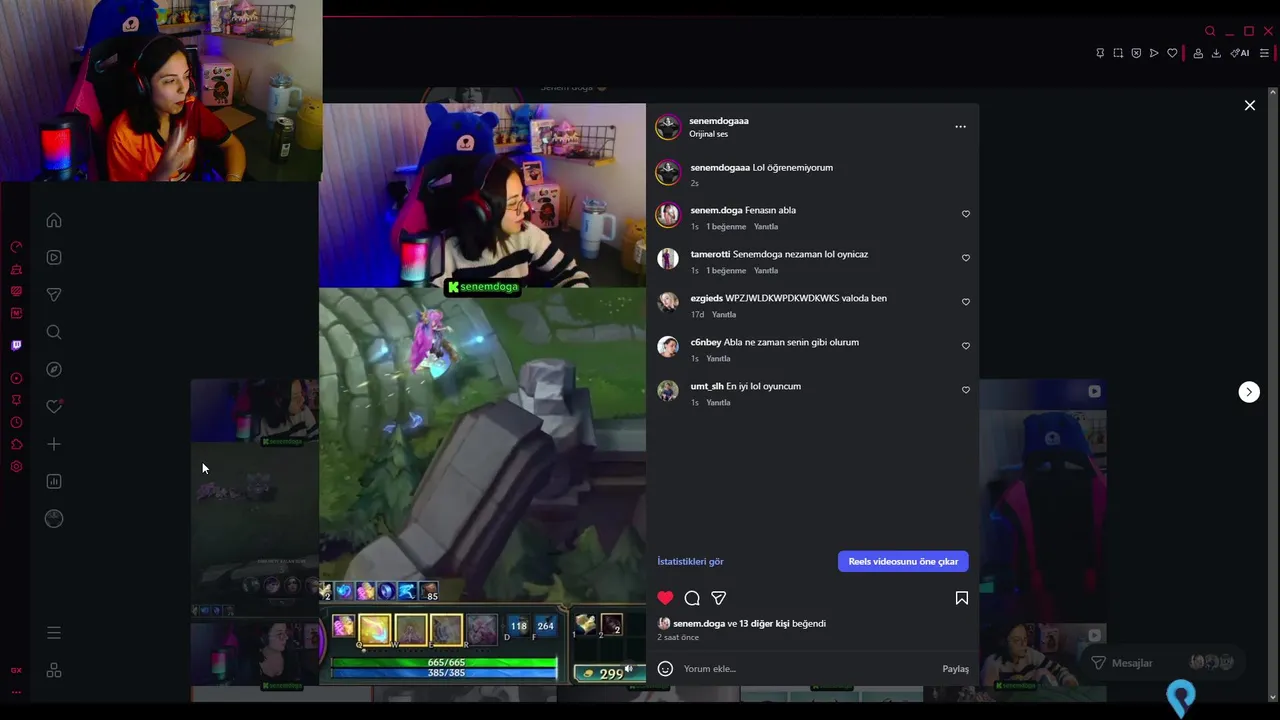This screenshot has height=720, width=1280.
Task: Open the AI assistant button
Action: pos(1240,53)
